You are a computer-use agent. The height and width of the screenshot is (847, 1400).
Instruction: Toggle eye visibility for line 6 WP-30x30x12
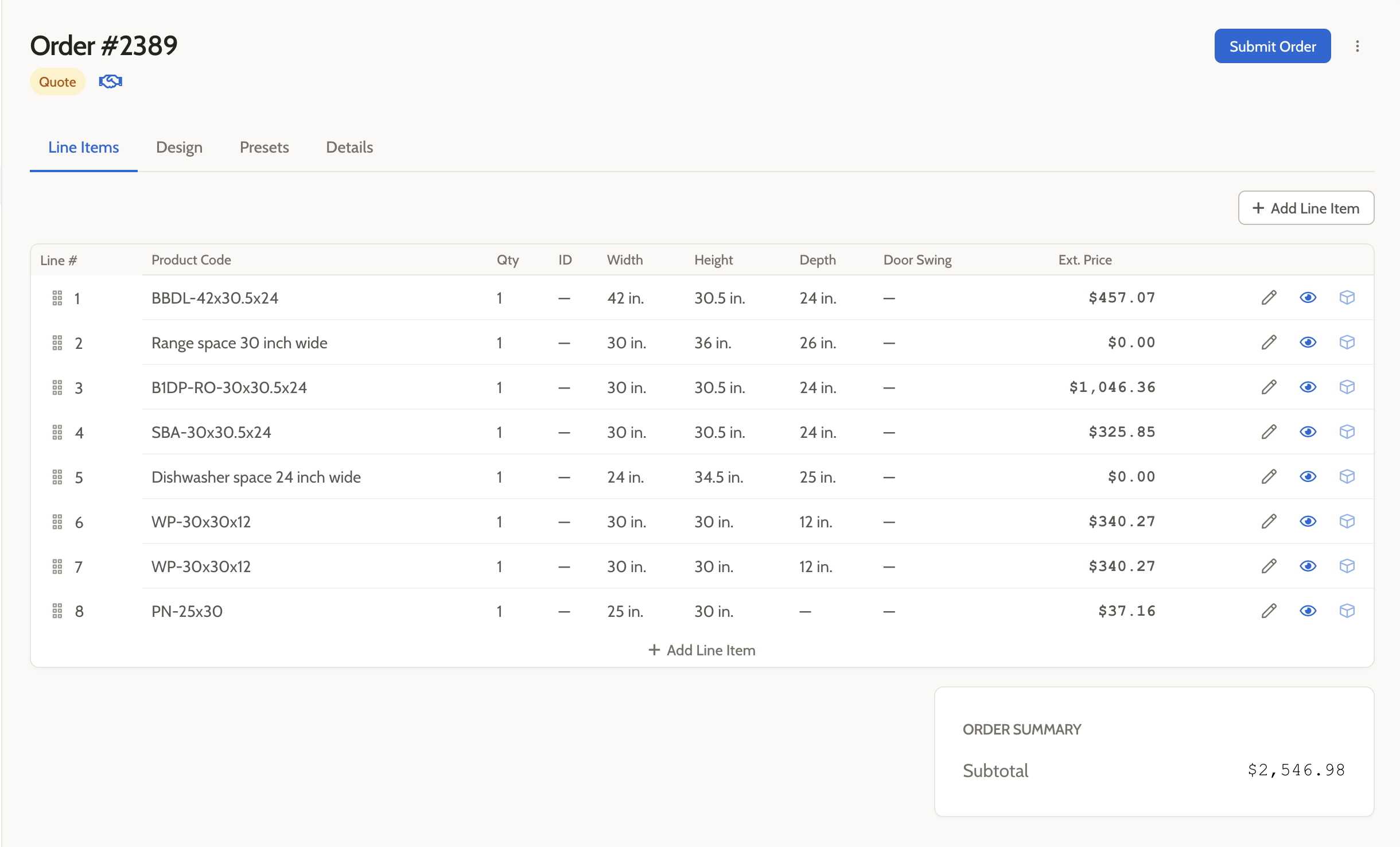[x=1308, y=521]
